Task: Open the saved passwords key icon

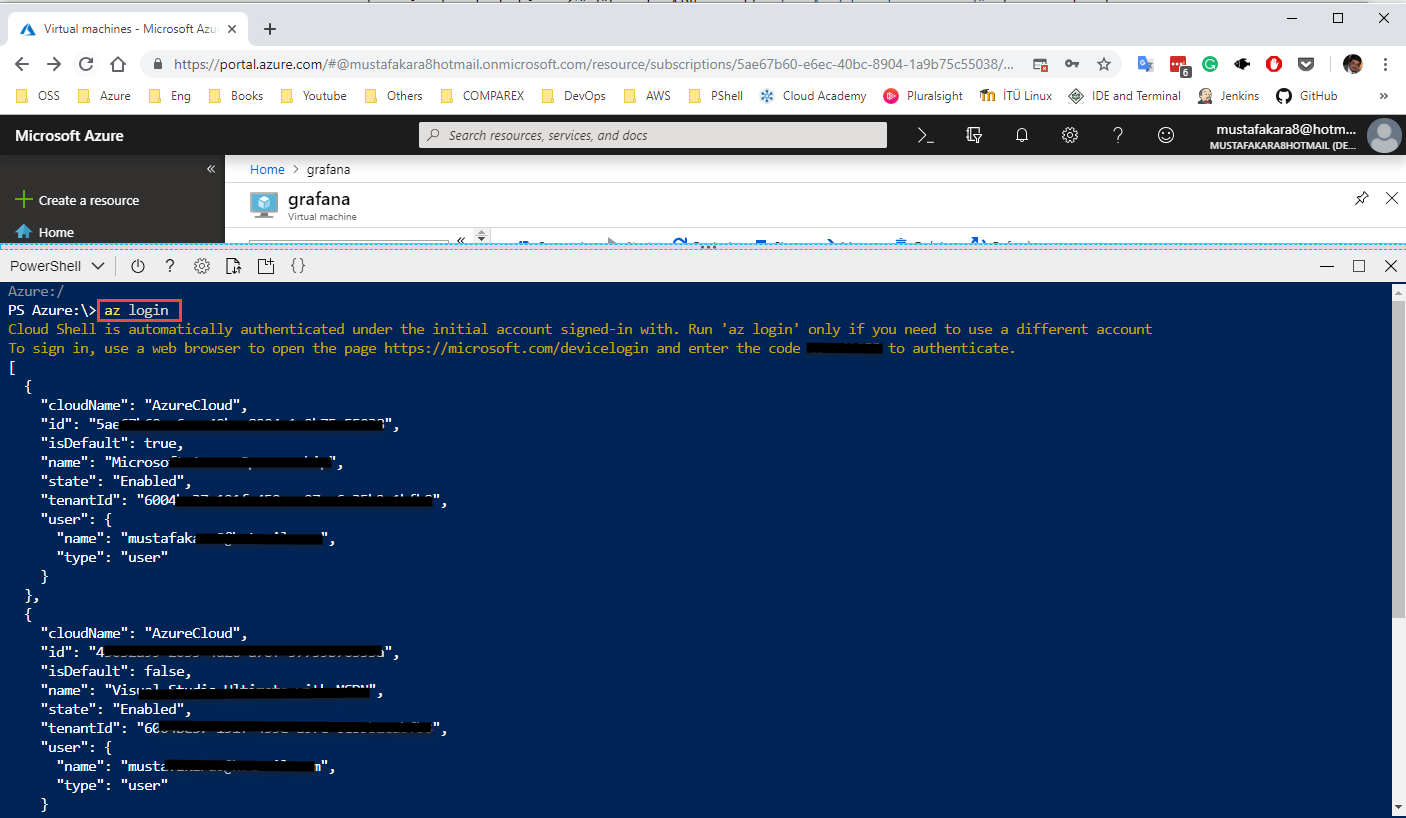Action: coord(1072,64)
